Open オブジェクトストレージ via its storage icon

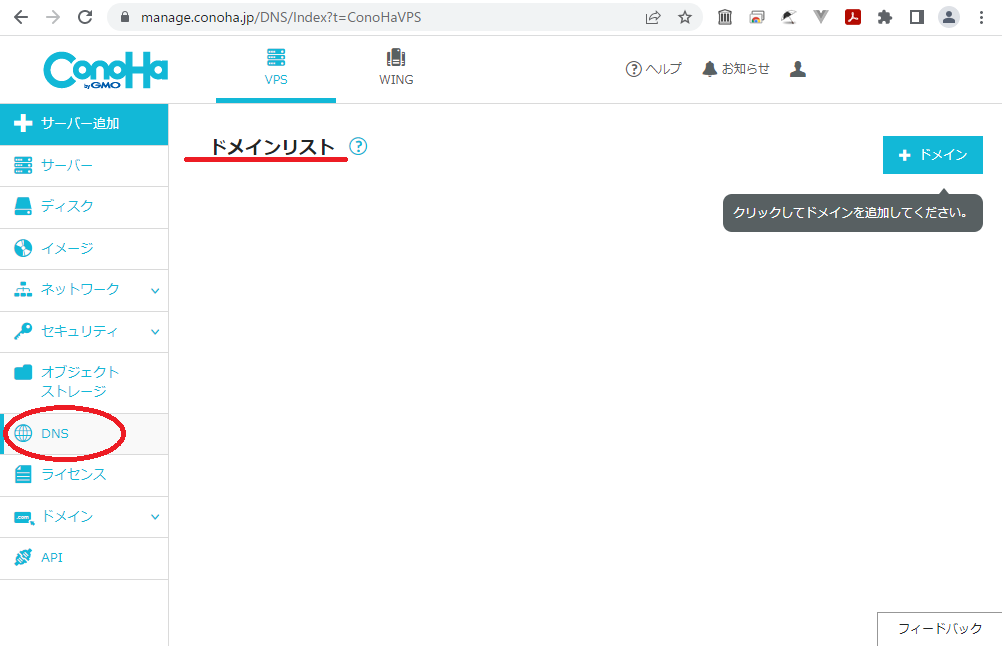22,371
